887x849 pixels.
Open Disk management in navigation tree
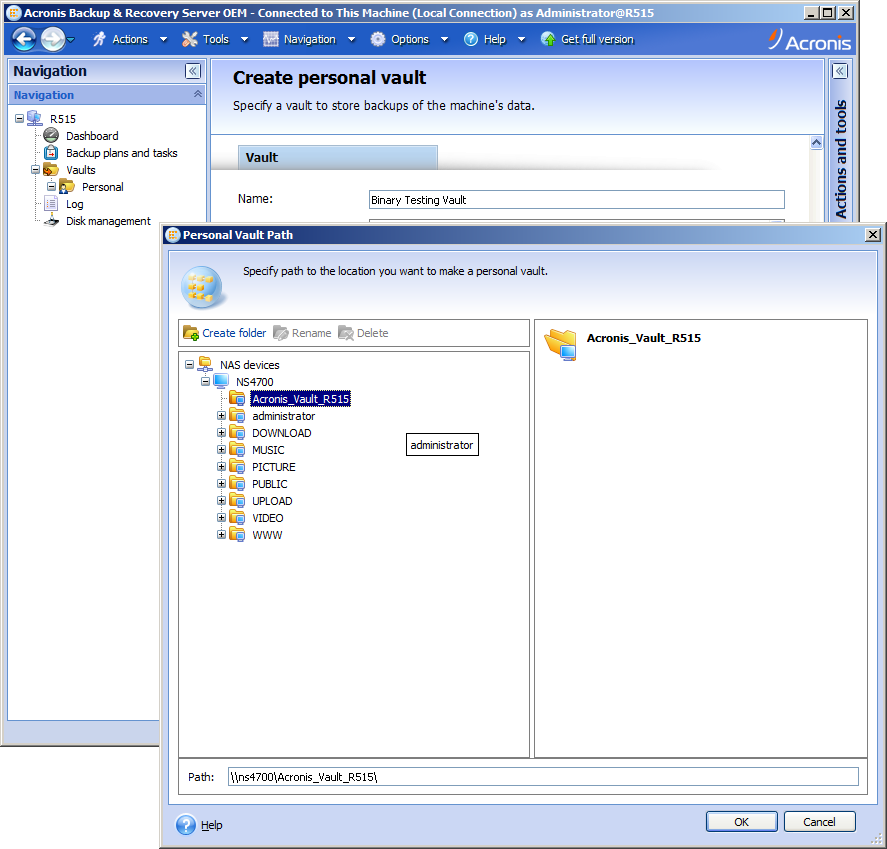pyautogui.click(x=109, y=221)
